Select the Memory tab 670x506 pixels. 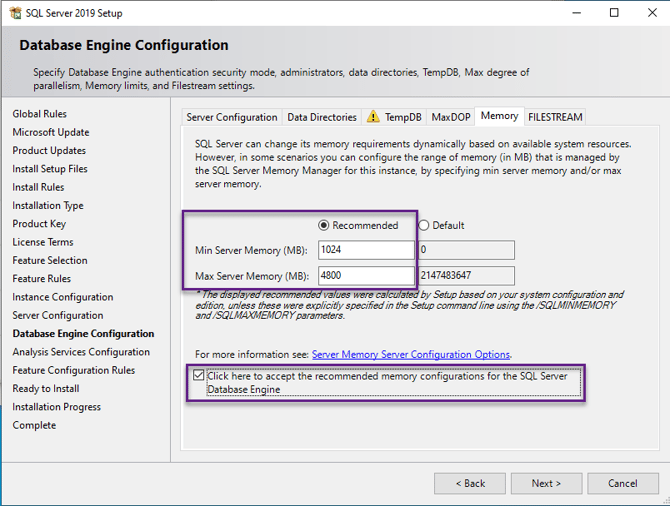499,116
